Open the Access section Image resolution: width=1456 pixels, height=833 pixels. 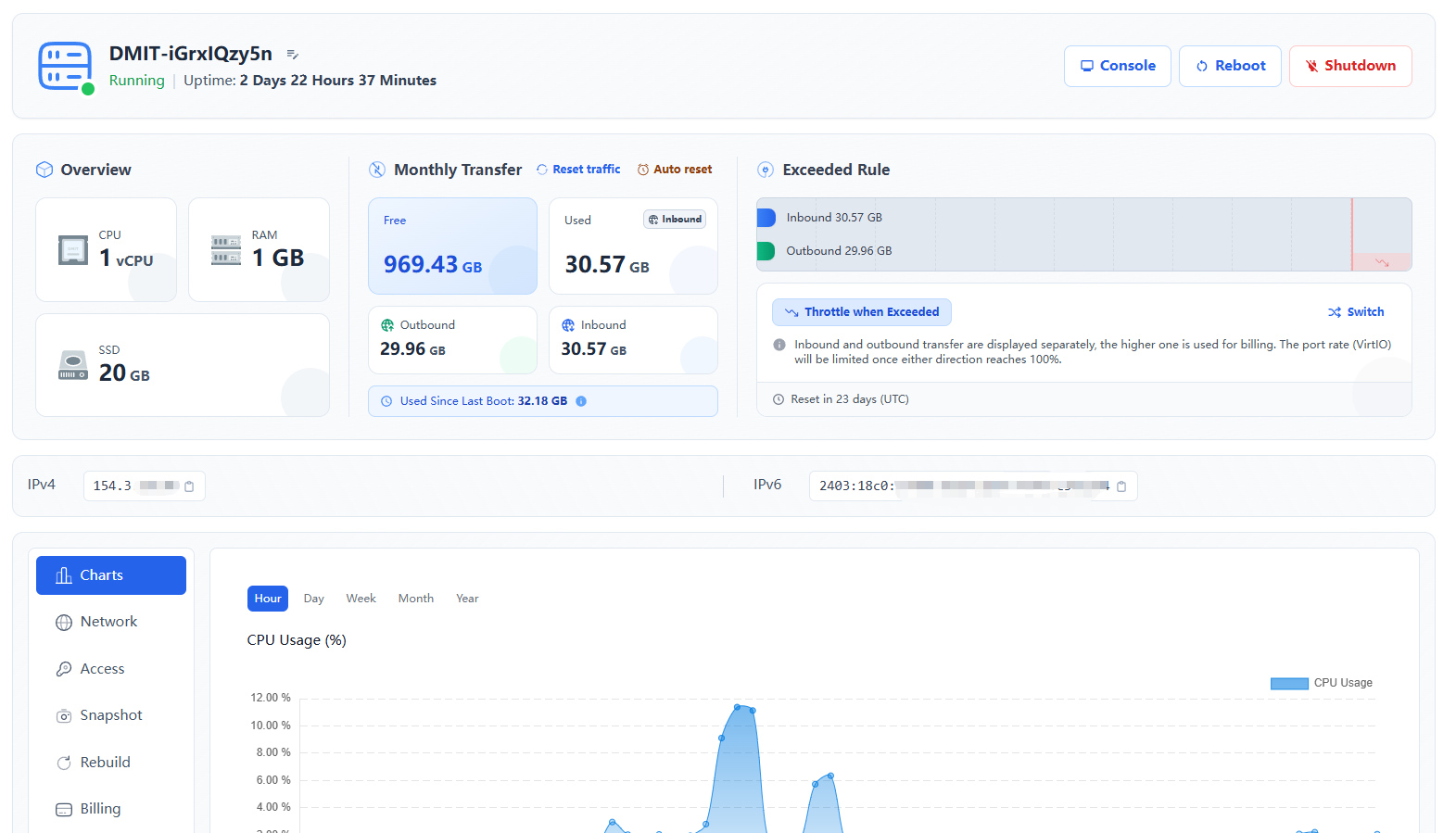coord(111,669)
